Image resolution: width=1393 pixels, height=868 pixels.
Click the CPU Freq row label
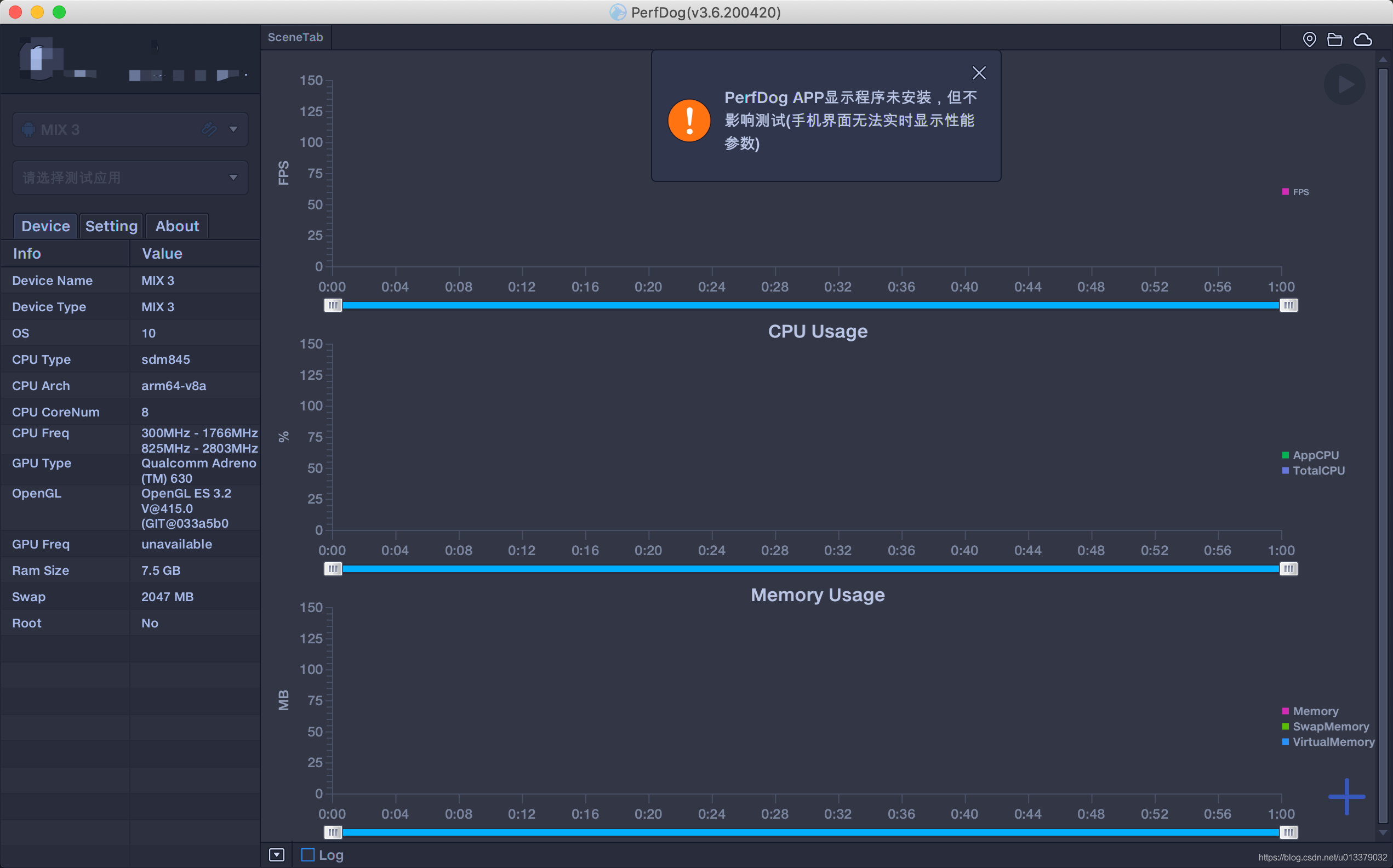coord(40,433)
